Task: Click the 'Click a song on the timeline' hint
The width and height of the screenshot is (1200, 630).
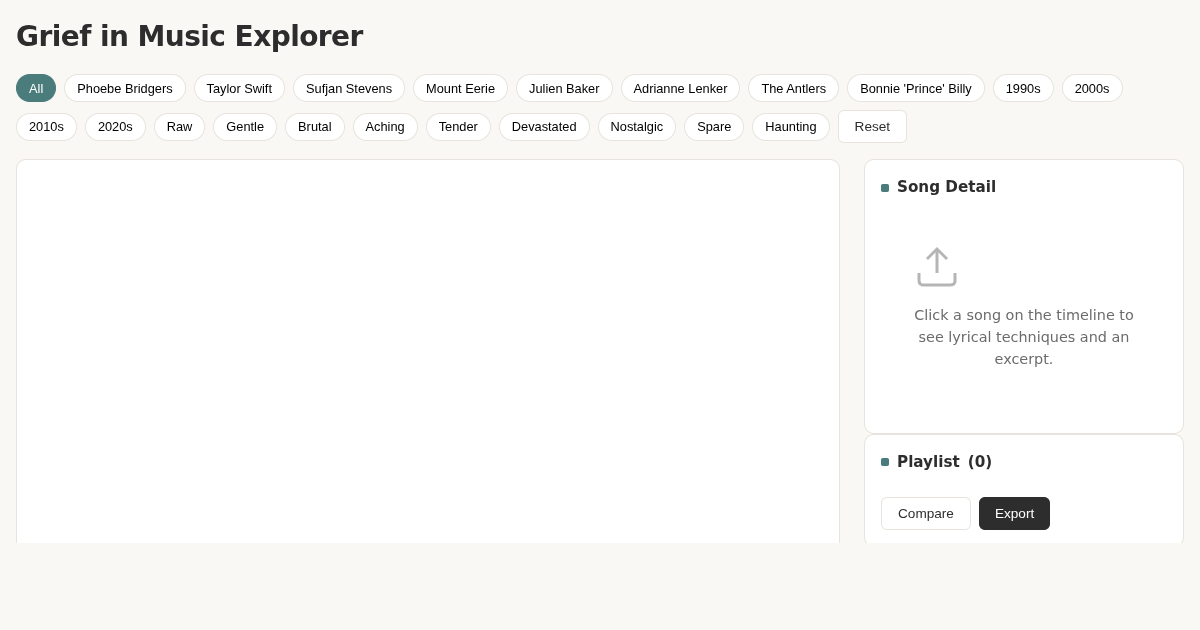Action: point(1024,337)
